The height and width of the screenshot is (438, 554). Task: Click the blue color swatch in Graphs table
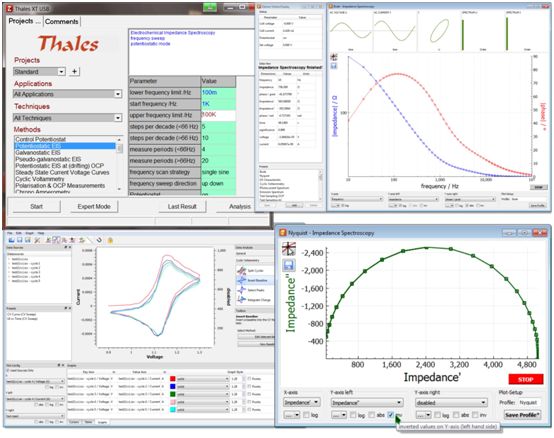tap(173, 386)
